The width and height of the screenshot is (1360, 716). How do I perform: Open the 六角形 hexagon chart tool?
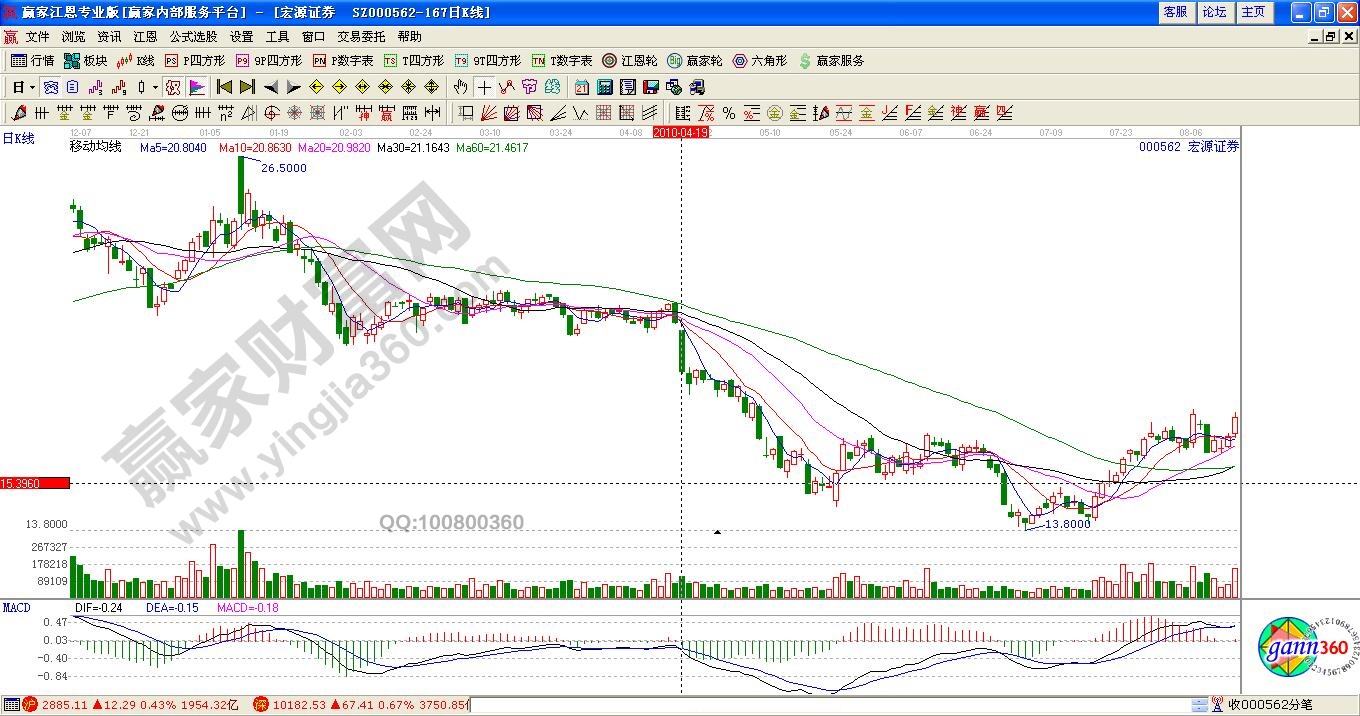coord(759,61)
